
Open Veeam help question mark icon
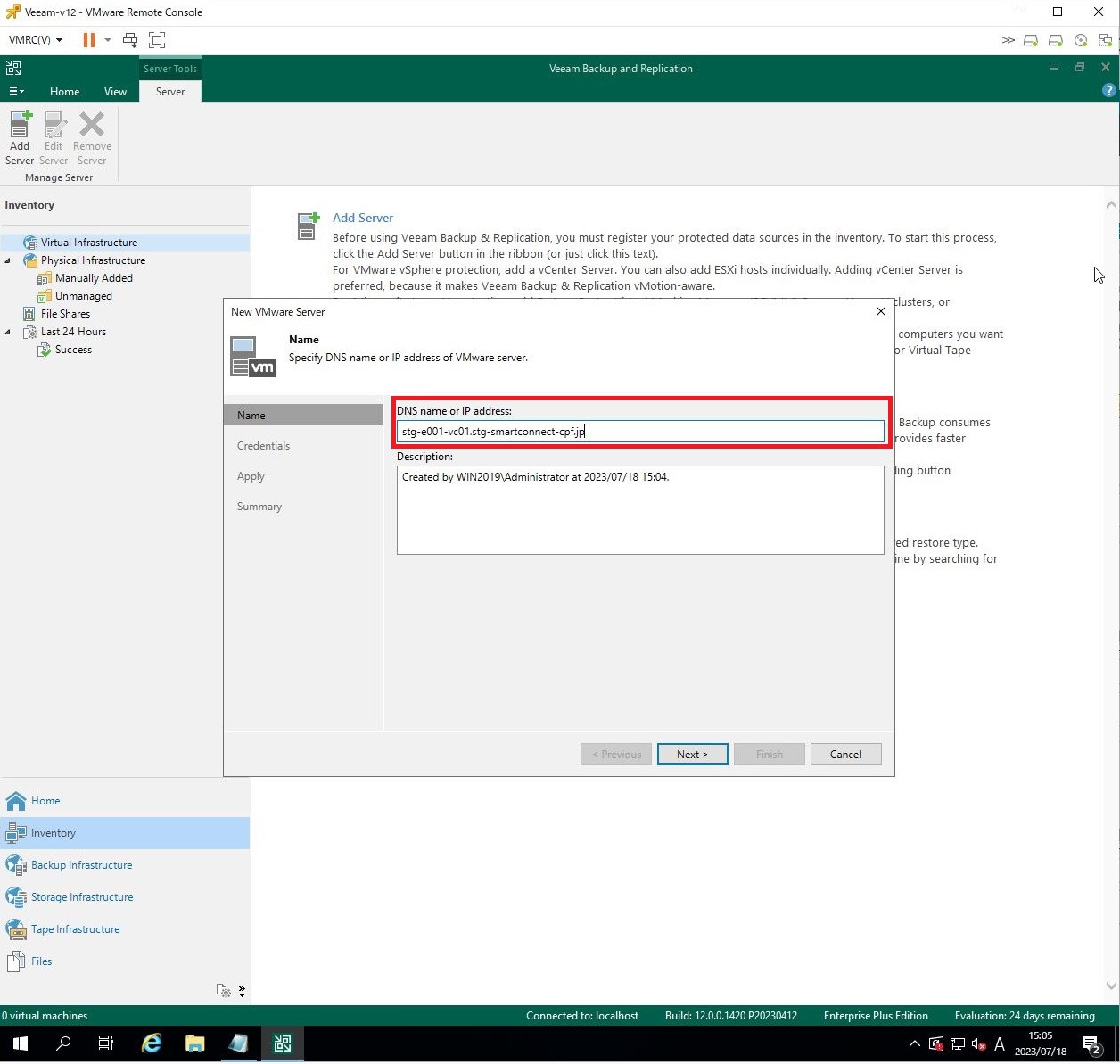pos(1108,90)
